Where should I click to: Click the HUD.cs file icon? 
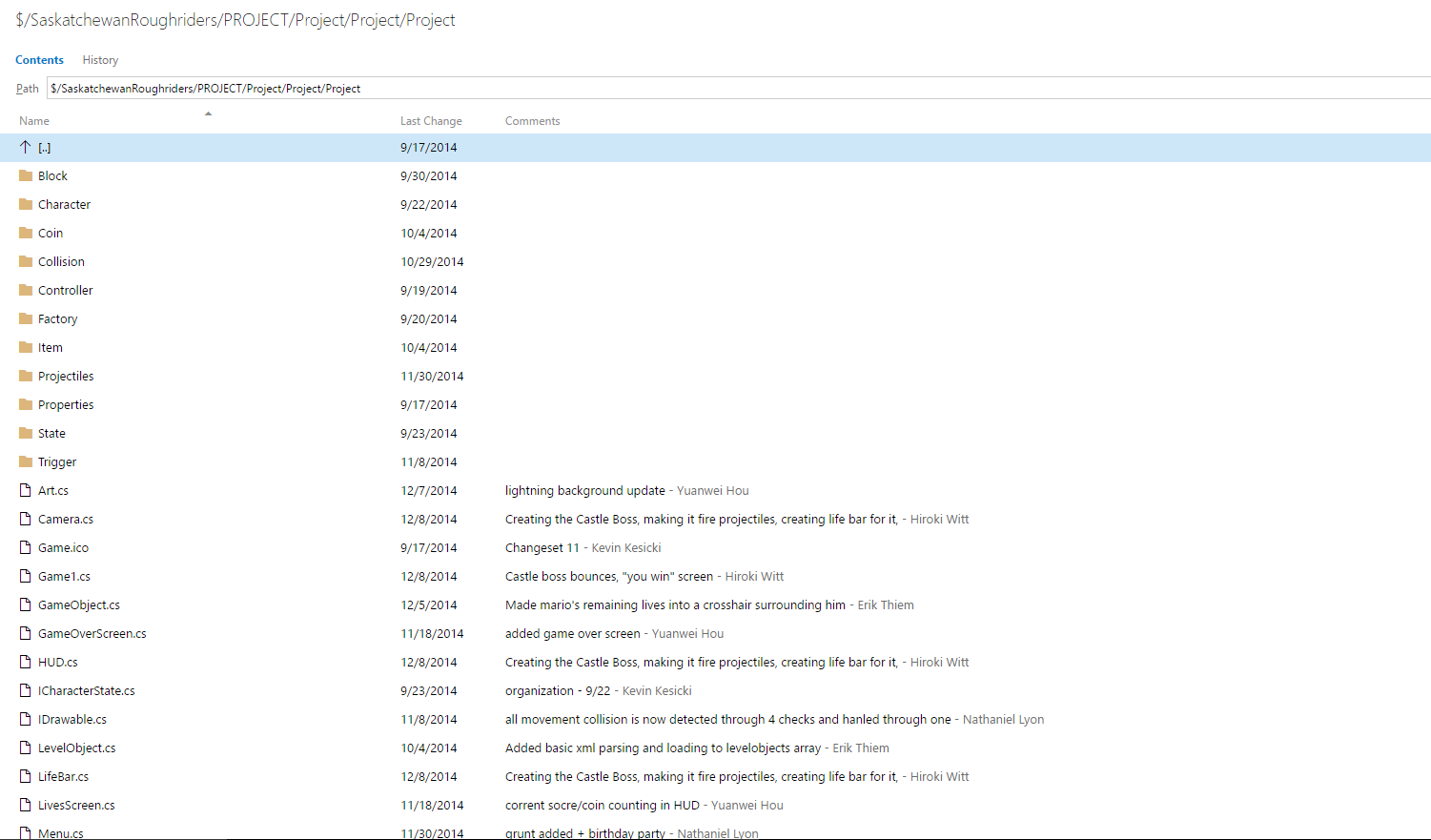coord(26,662)
